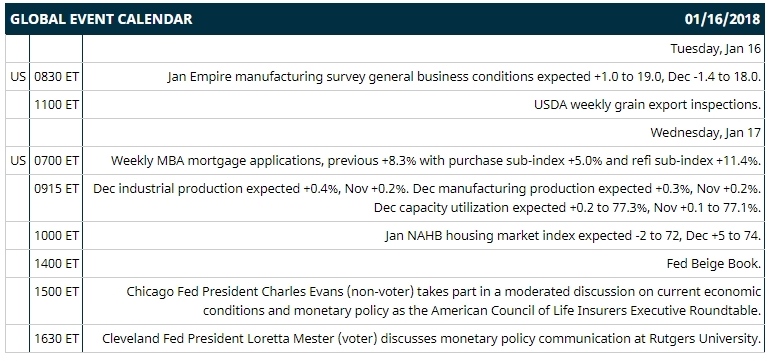The width and height of the screenshot is (770, 361).
Task: Click the 0915 ET time cell
Action: click(x=56, y=198)
